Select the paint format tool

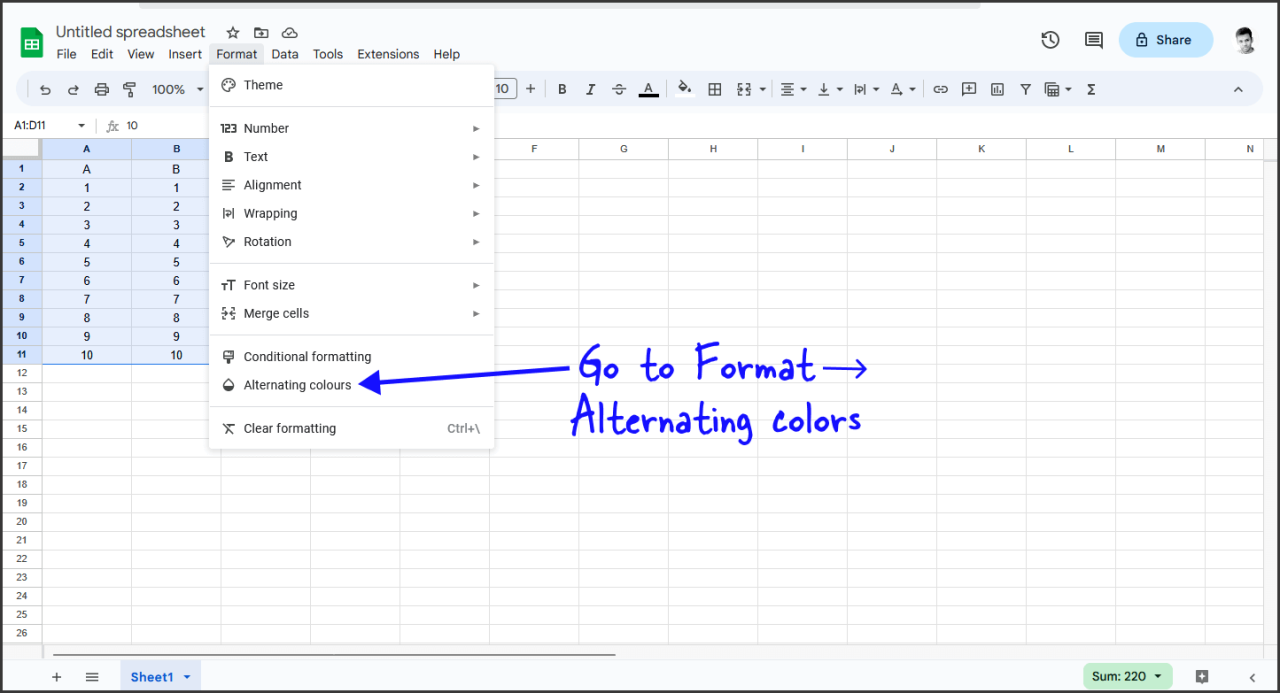129,90
